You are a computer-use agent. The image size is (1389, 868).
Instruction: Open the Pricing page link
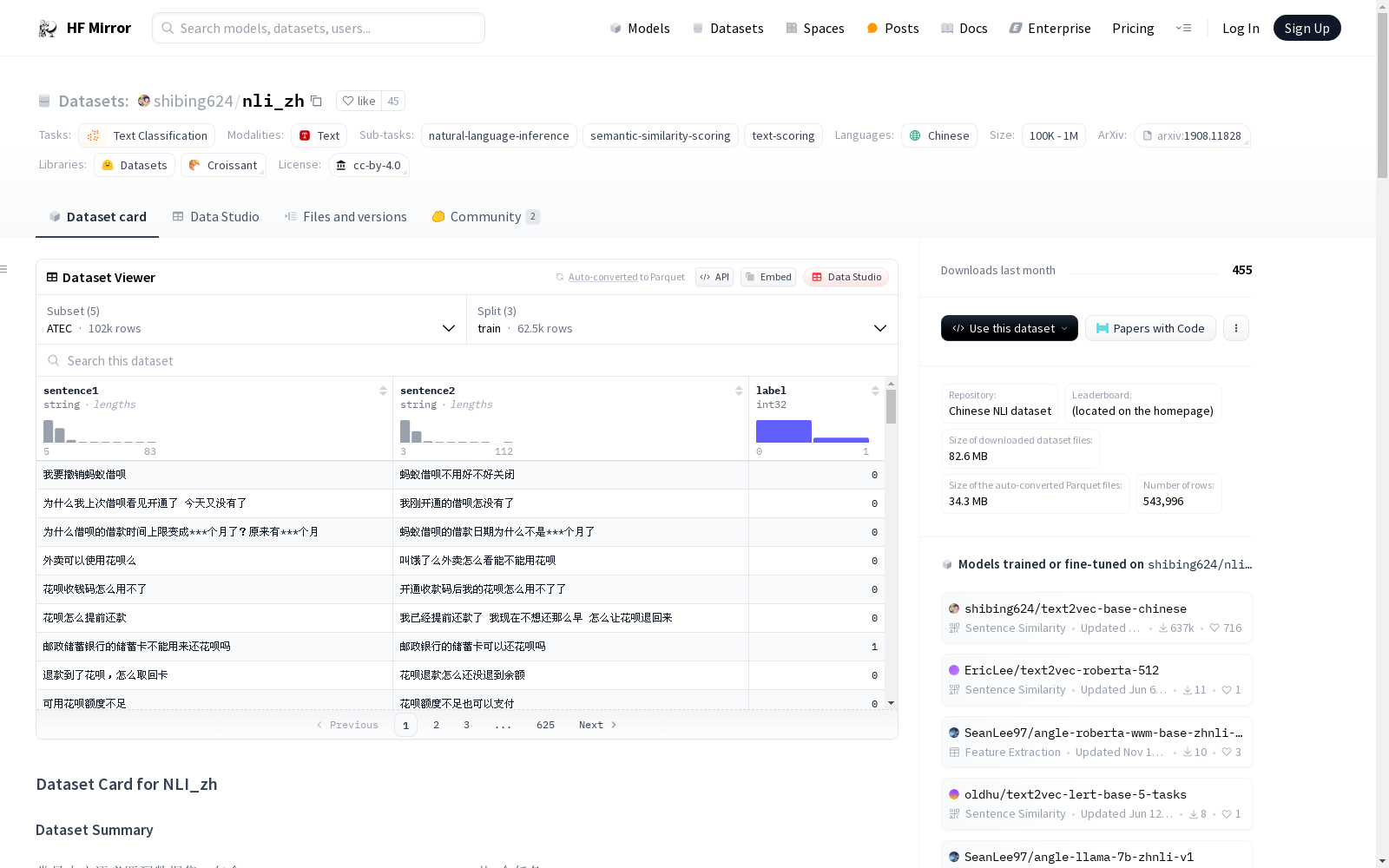click(1133, 28)
